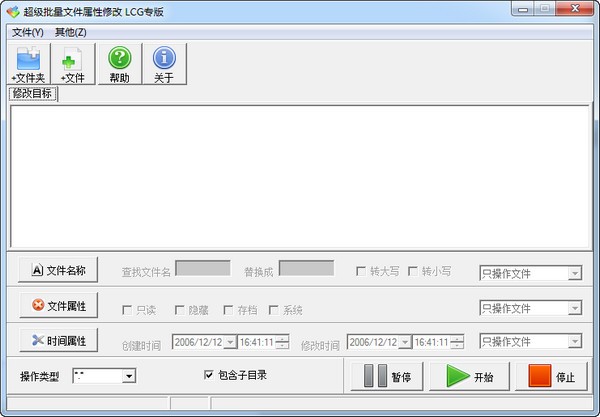The image size is (600, 417).
Task: Pause the operation with 暂停 button
Action: pyautogui.click(x=386, y=377)
